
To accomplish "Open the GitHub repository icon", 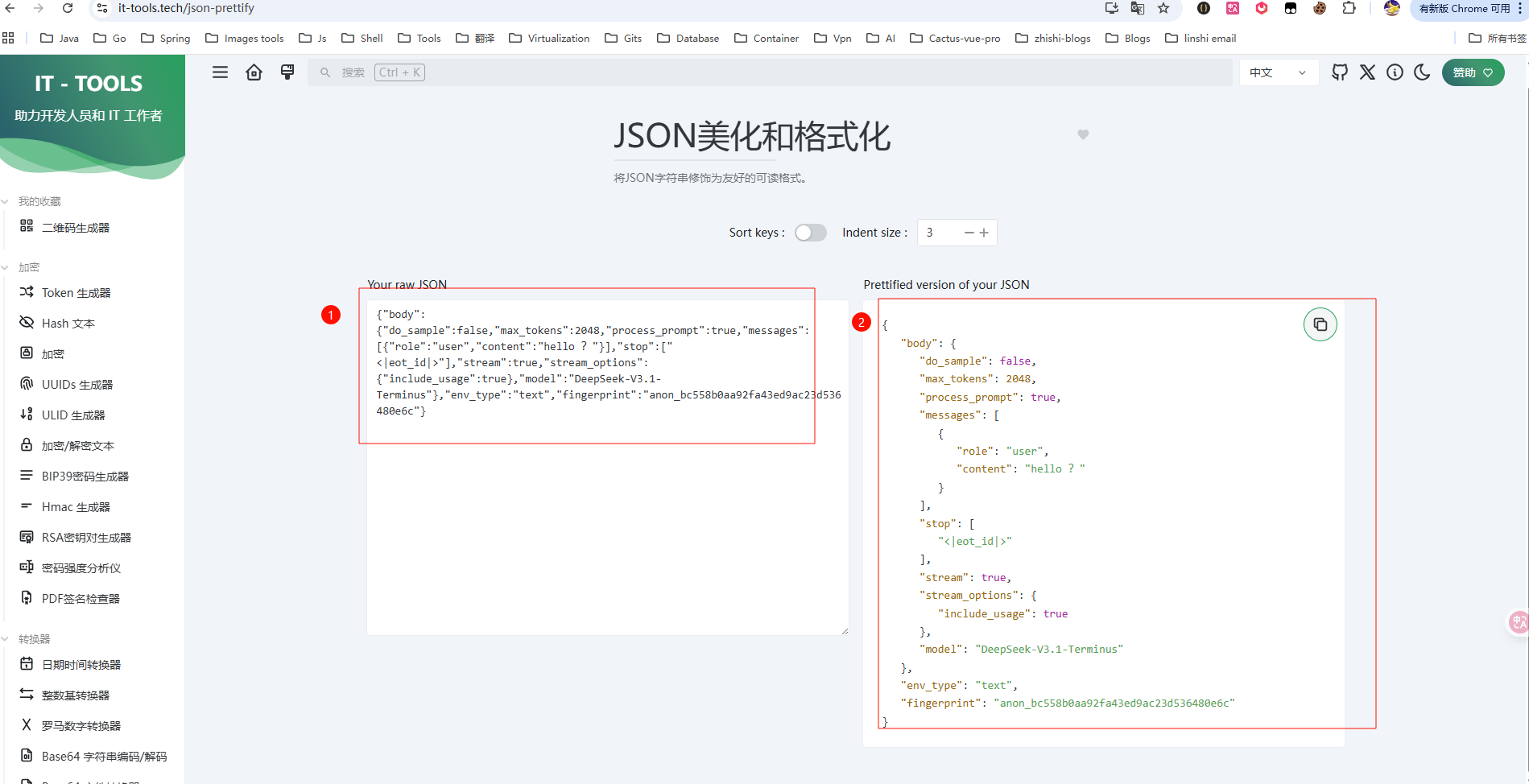I will 1340,72.
